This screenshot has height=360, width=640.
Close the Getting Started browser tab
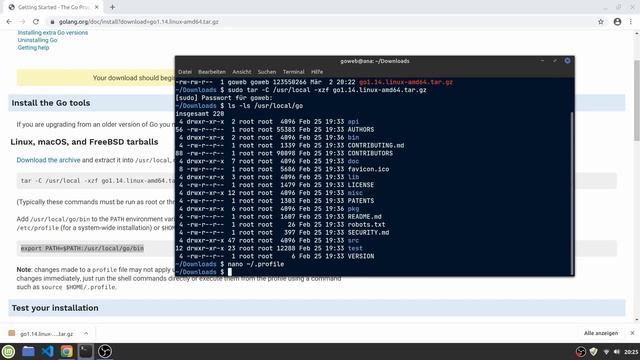tap(97, 7)
